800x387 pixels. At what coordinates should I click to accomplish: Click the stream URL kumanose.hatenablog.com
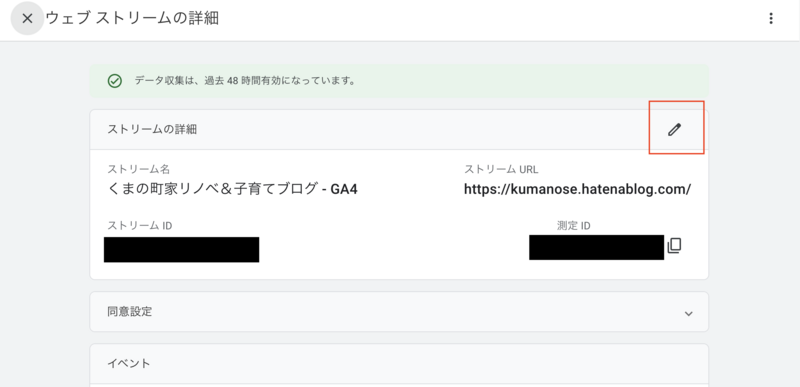pos(577,189)
